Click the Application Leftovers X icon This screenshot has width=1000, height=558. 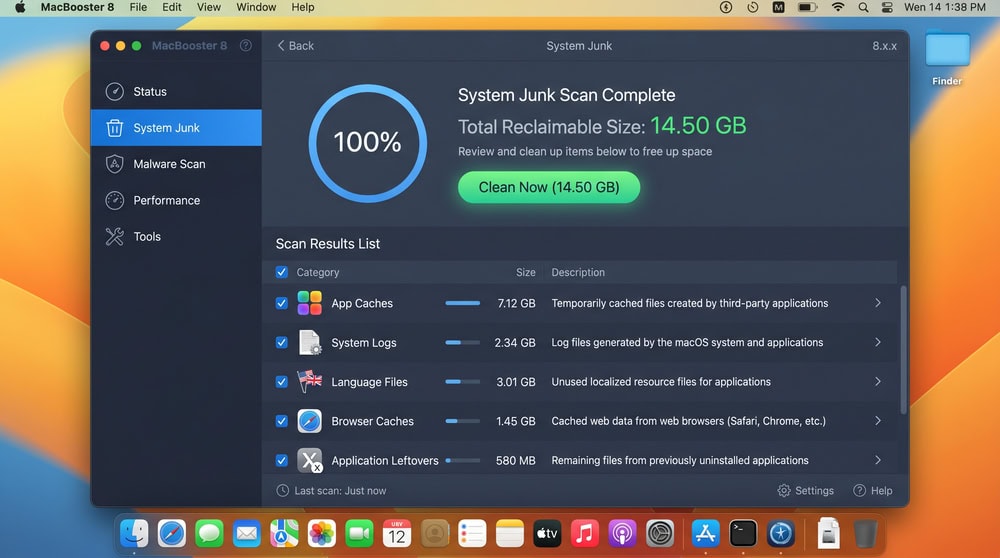click(310, 460)
